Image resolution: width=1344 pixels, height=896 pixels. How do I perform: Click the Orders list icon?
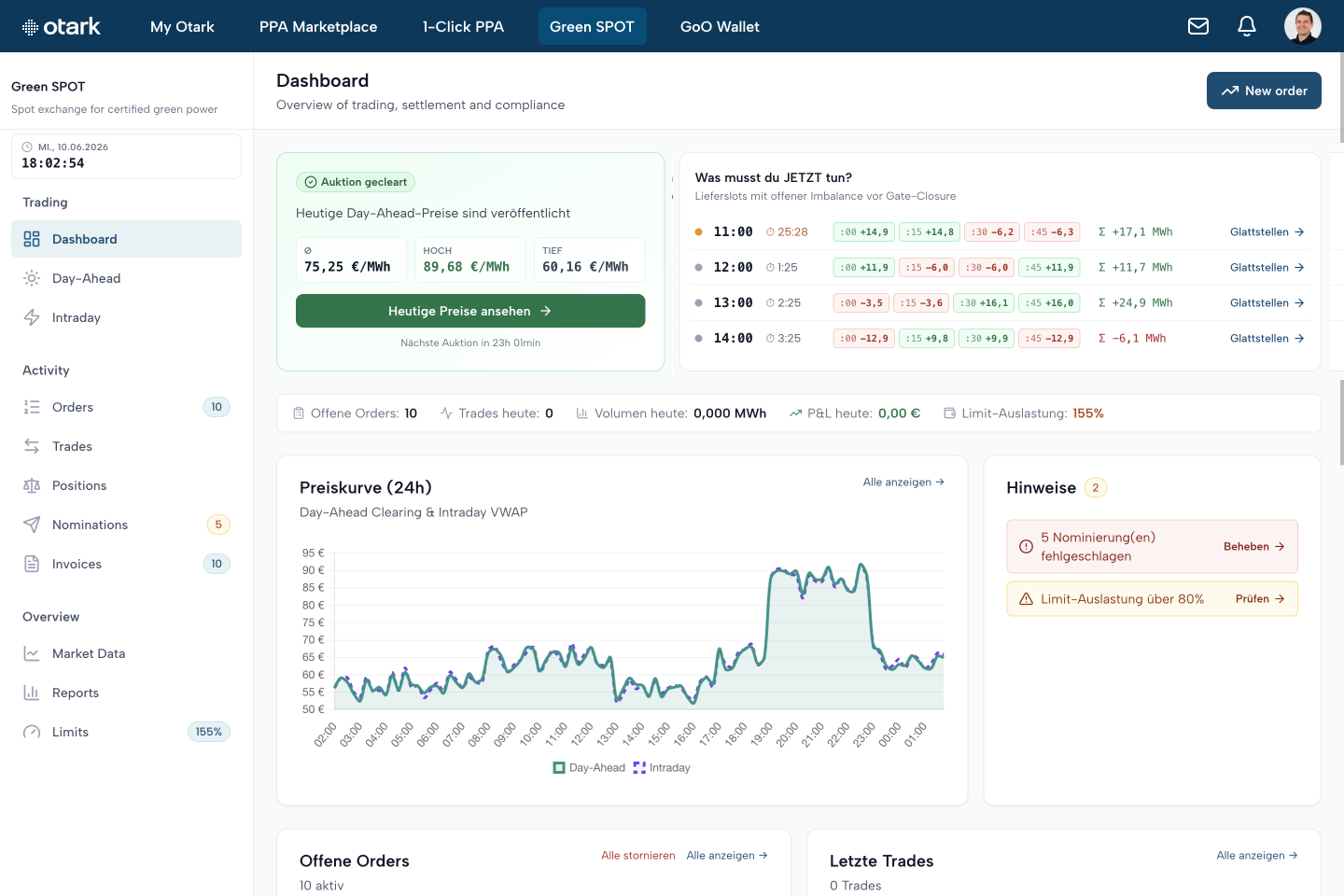[32, 407]
